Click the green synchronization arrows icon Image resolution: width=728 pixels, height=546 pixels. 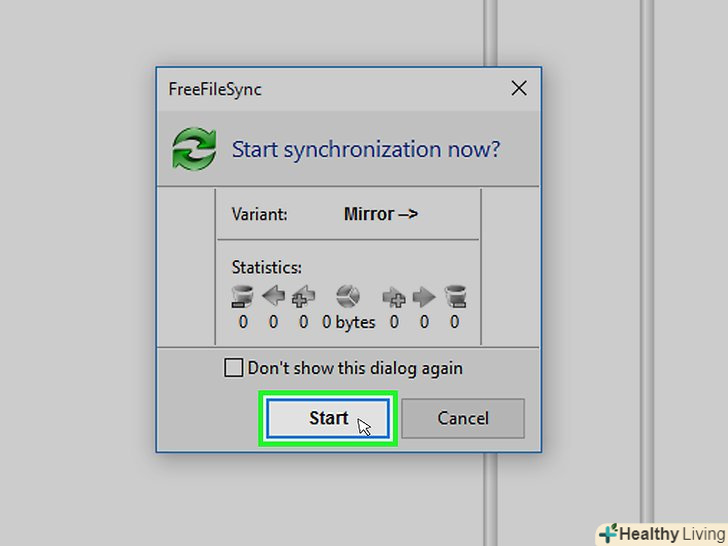pos(194,149)
